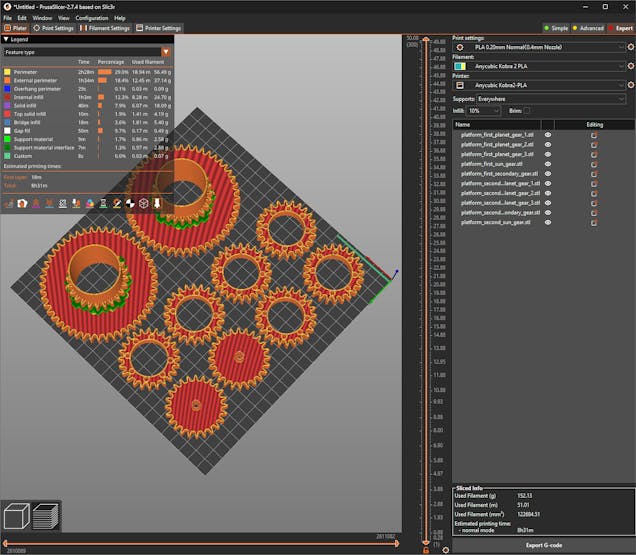Switch to 3D editor view cube icon

point(17,518)
